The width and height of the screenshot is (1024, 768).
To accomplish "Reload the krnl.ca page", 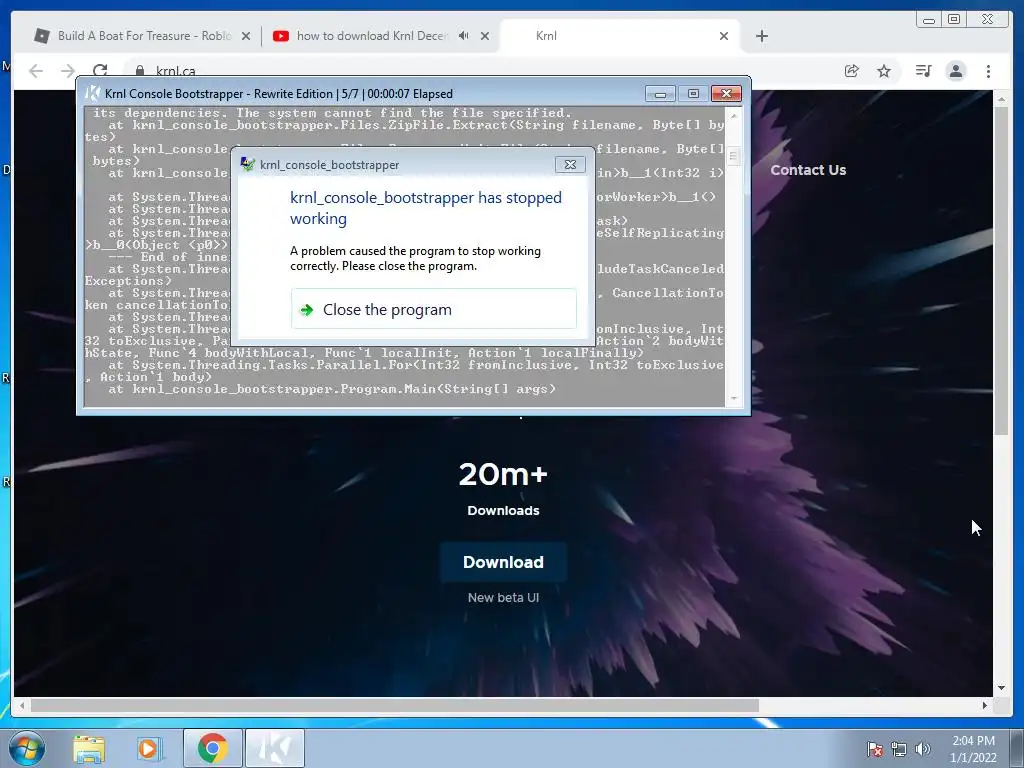I will (100, 71).
